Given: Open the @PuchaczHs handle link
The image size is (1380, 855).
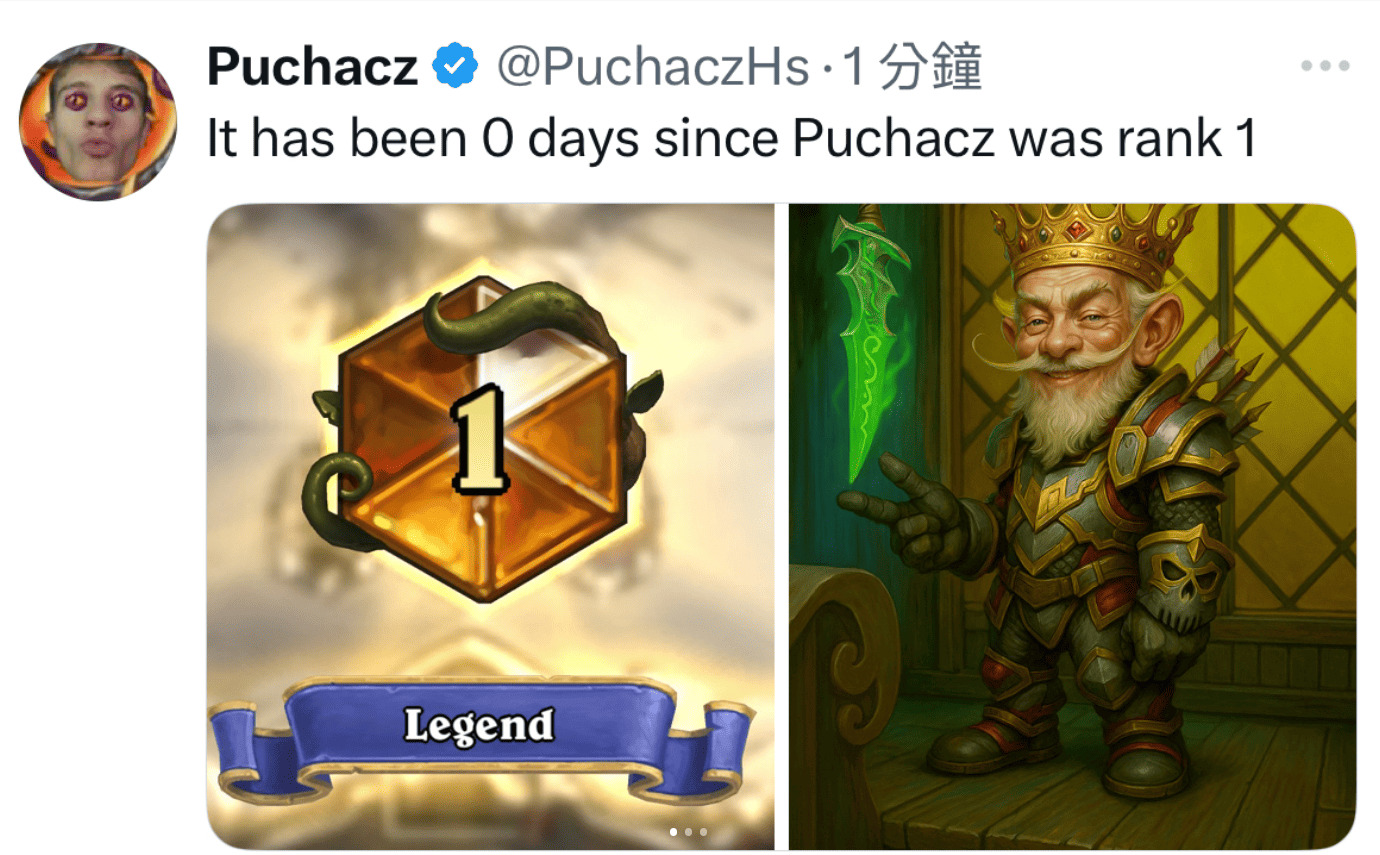Looking at the screenshot, I should coord(652,67).
